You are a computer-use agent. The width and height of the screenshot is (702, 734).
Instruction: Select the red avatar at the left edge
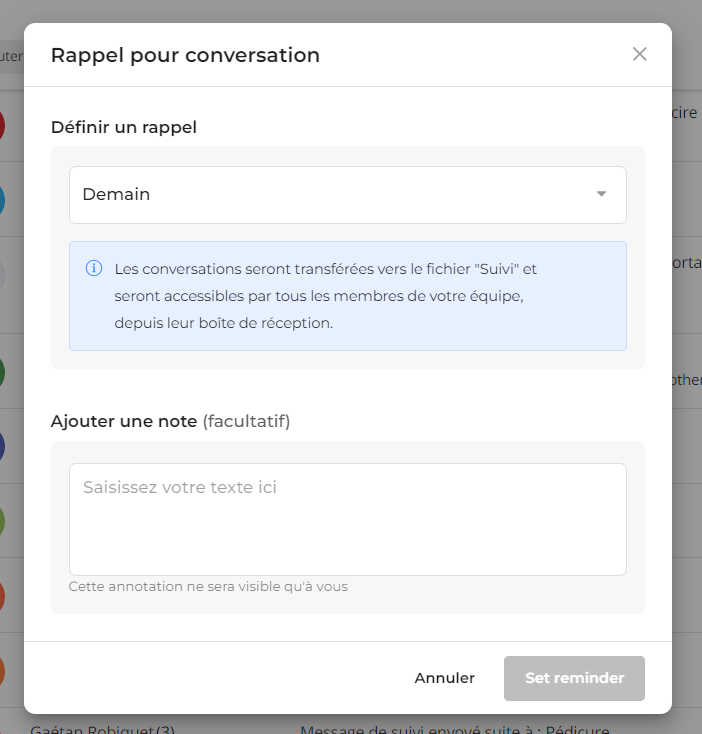point(2,125)
